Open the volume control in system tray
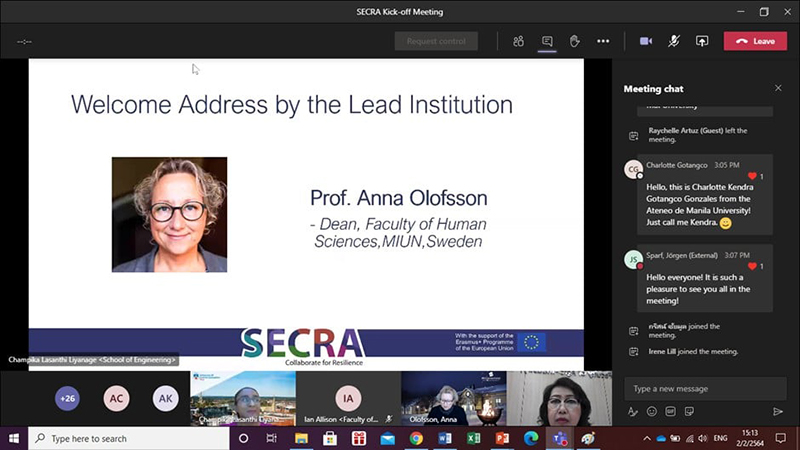 703,438
